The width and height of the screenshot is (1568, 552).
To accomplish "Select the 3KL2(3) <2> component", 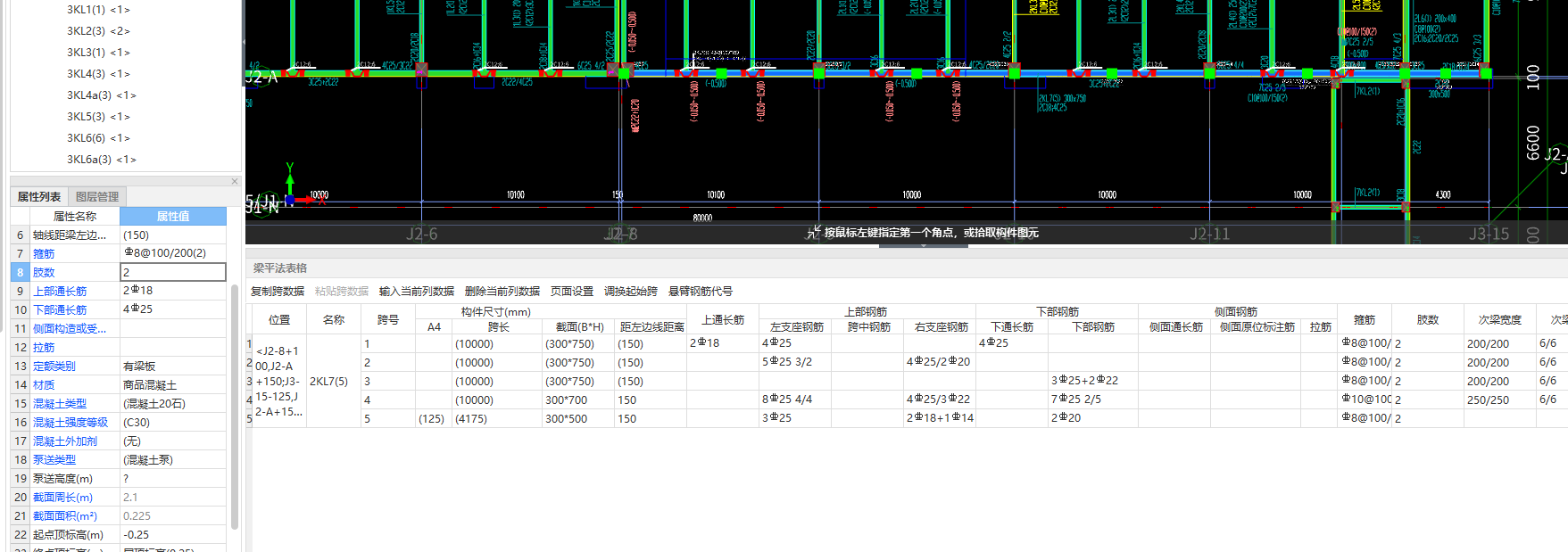I will click(98, 31).
